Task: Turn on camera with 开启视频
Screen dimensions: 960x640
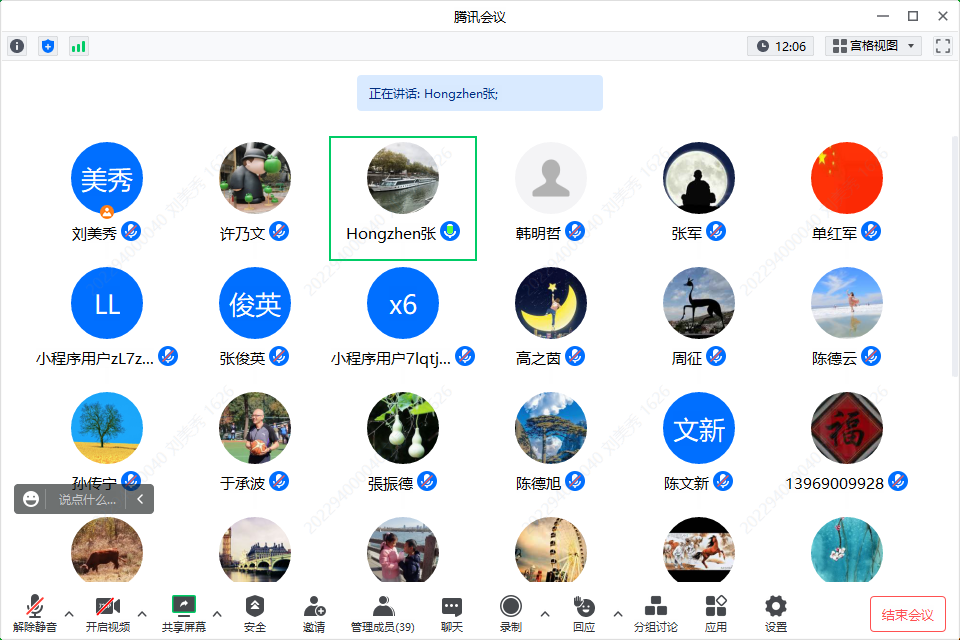Action: (107, 613)
